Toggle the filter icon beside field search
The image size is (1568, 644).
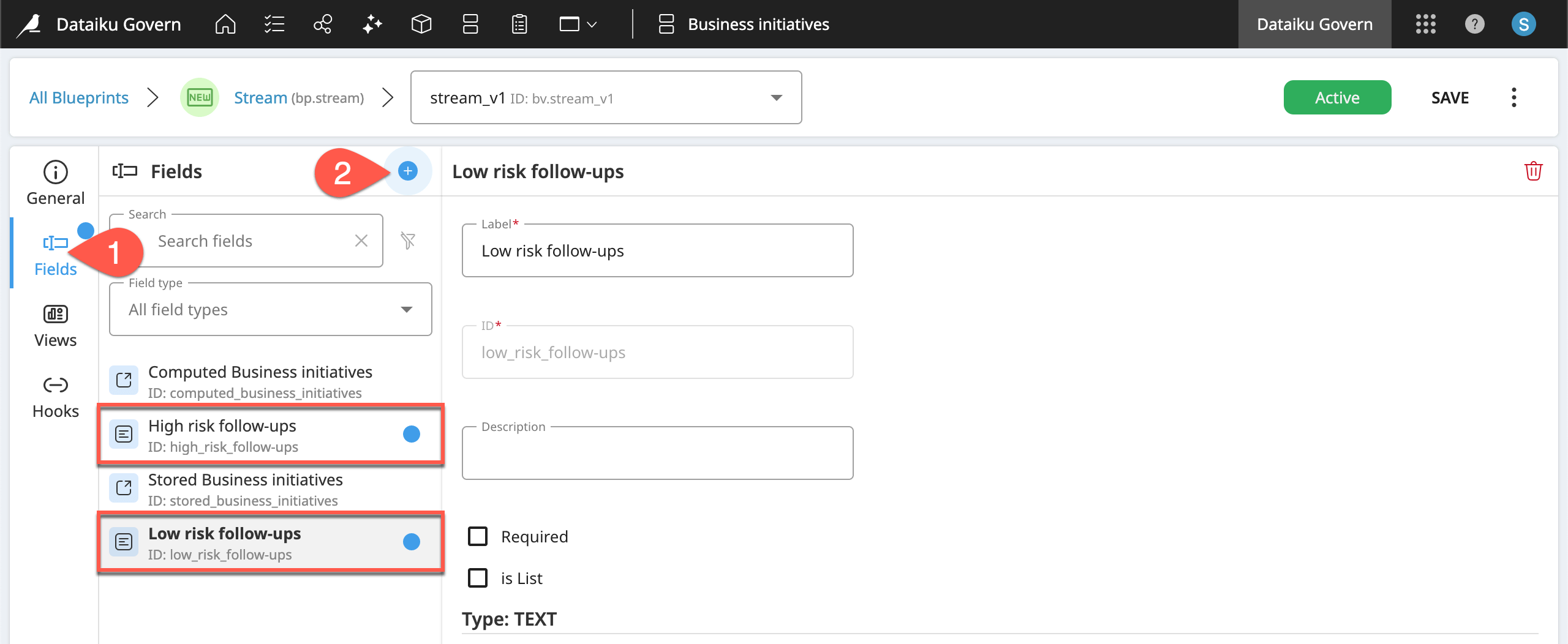coord(409,241)
